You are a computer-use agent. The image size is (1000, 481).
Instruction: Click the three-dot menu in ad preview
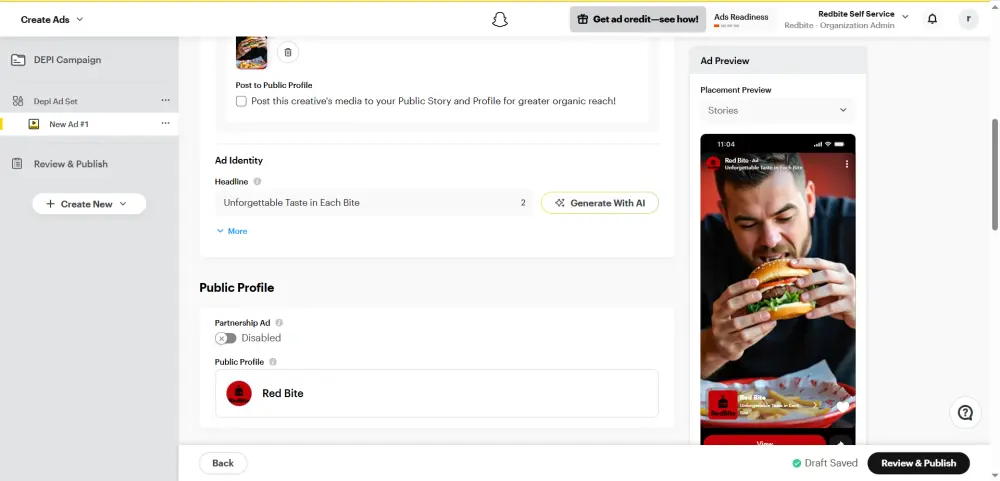point(847,164)
